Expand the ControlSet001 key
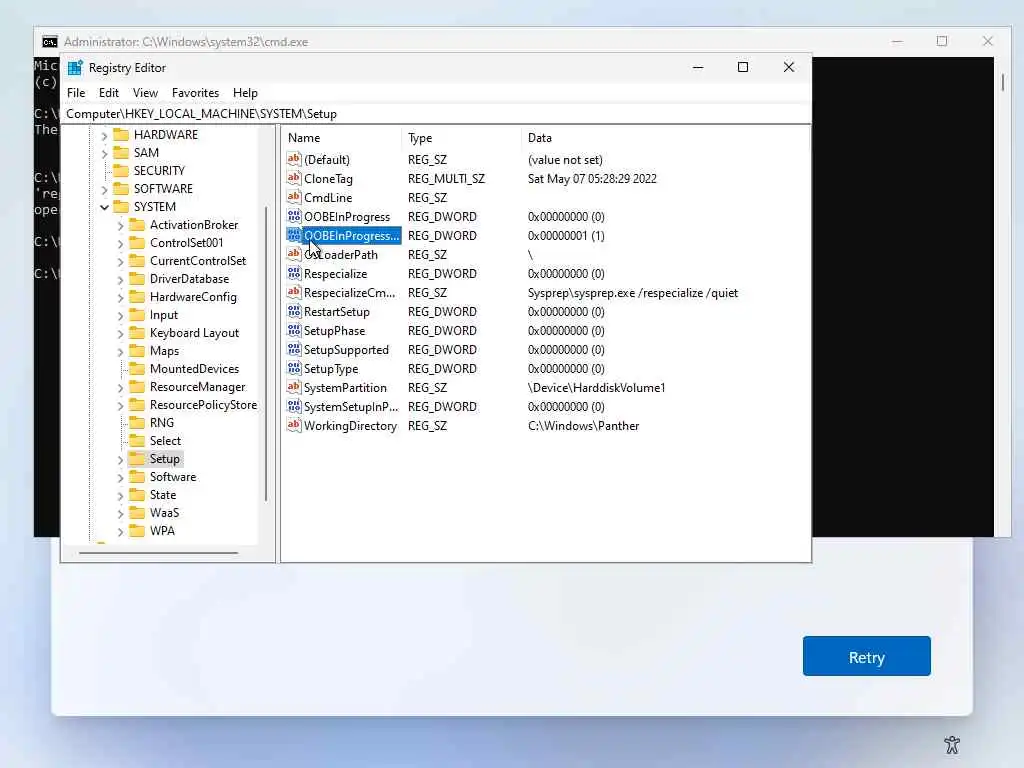The height and width of the screenshot is (768, 1024). (x=120, y=244)
